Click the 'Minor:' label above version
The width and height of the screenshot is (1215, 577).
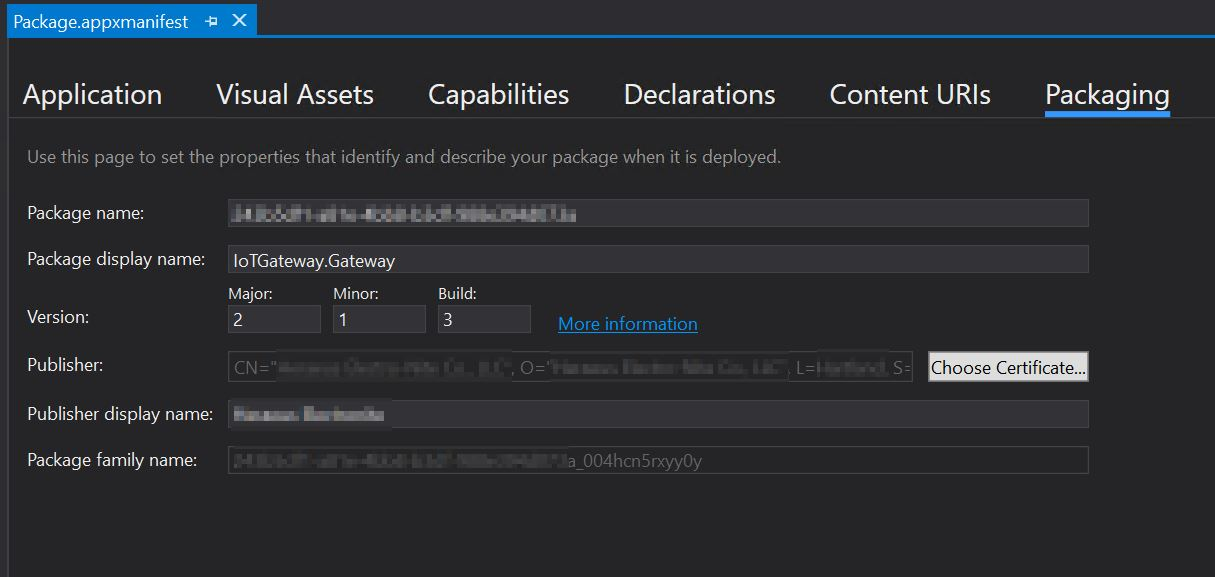click(x=356, y=294)
